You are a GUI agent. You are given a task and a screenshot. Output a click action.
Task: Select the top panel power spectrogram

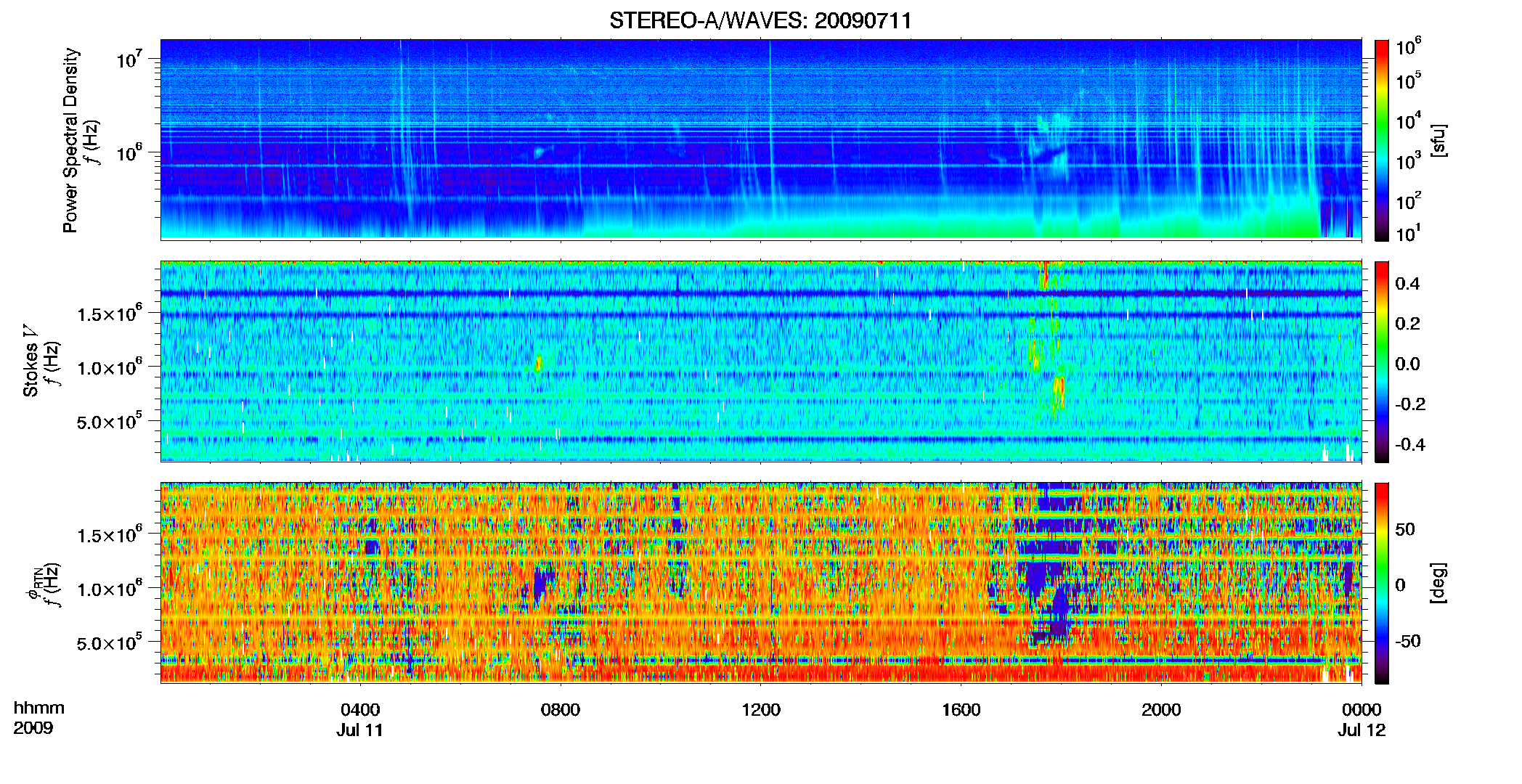(x=761, y=139)
